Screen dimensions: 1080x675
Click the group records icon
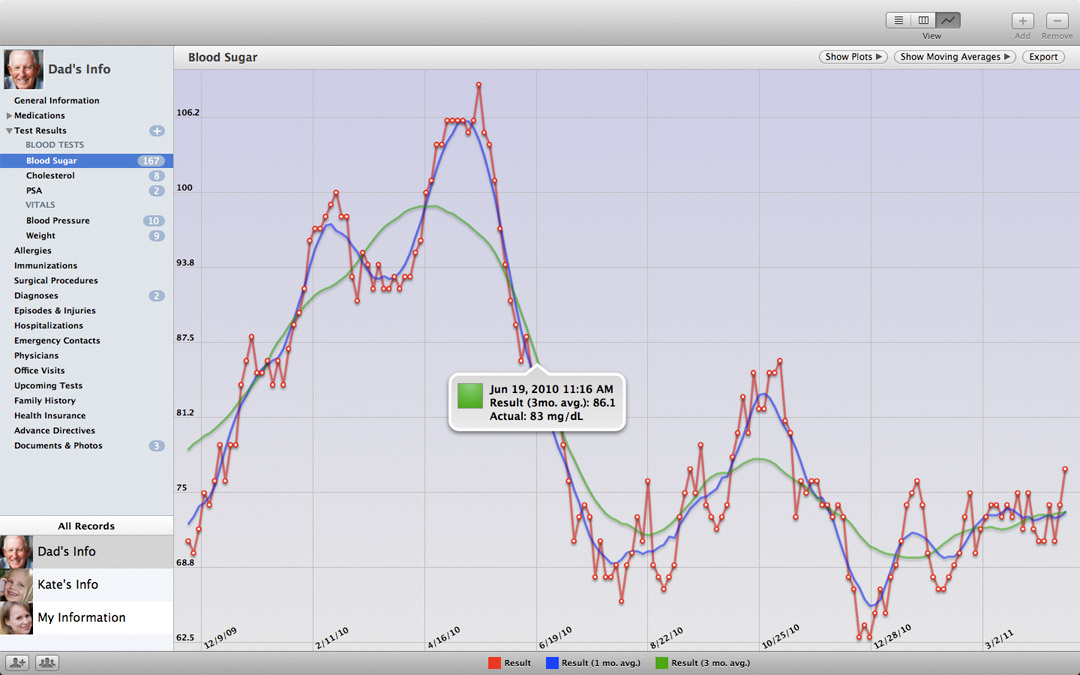pyautogui.click(x=47, y=663)
